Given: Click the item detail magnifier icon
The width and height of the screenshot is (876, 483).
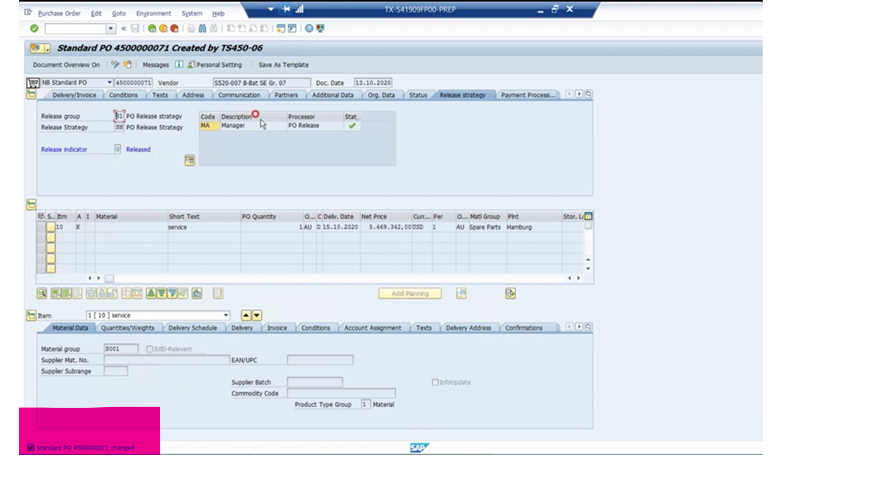Looking at the screenshot, I should (42, 294).
